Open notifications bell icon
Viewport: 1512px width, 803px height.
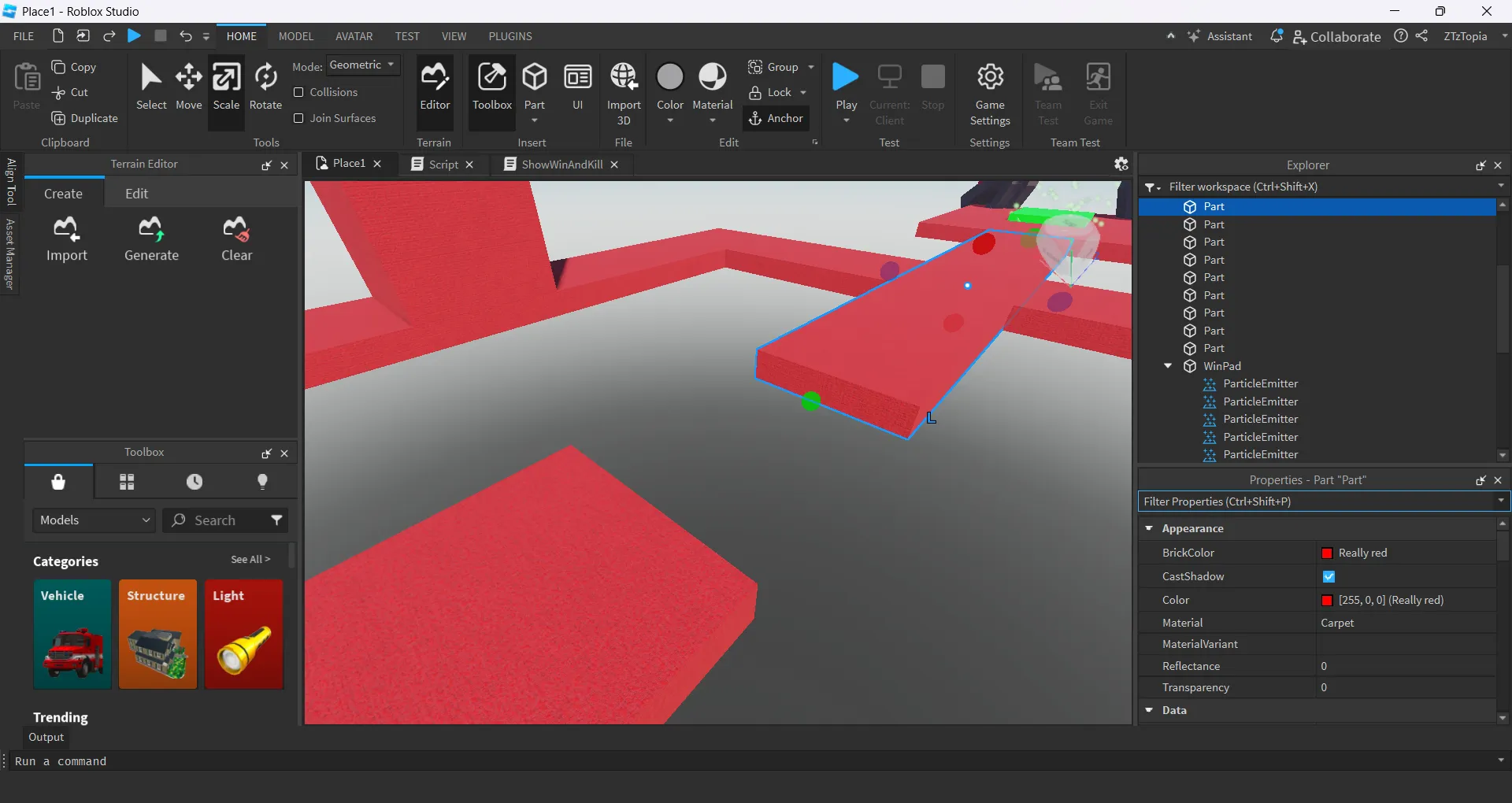click(x=1276, y=36)
